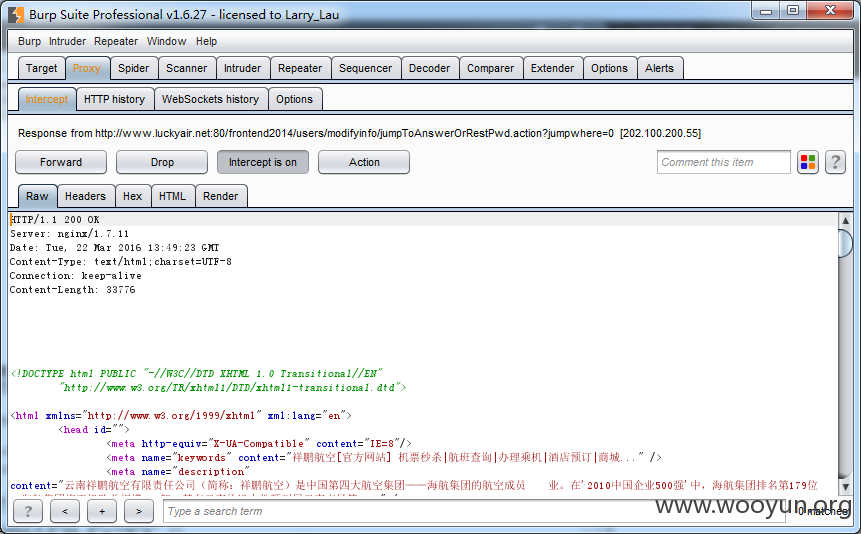
Task: Switch to the Intruder tool tab
Action: [x=243, y=68]
